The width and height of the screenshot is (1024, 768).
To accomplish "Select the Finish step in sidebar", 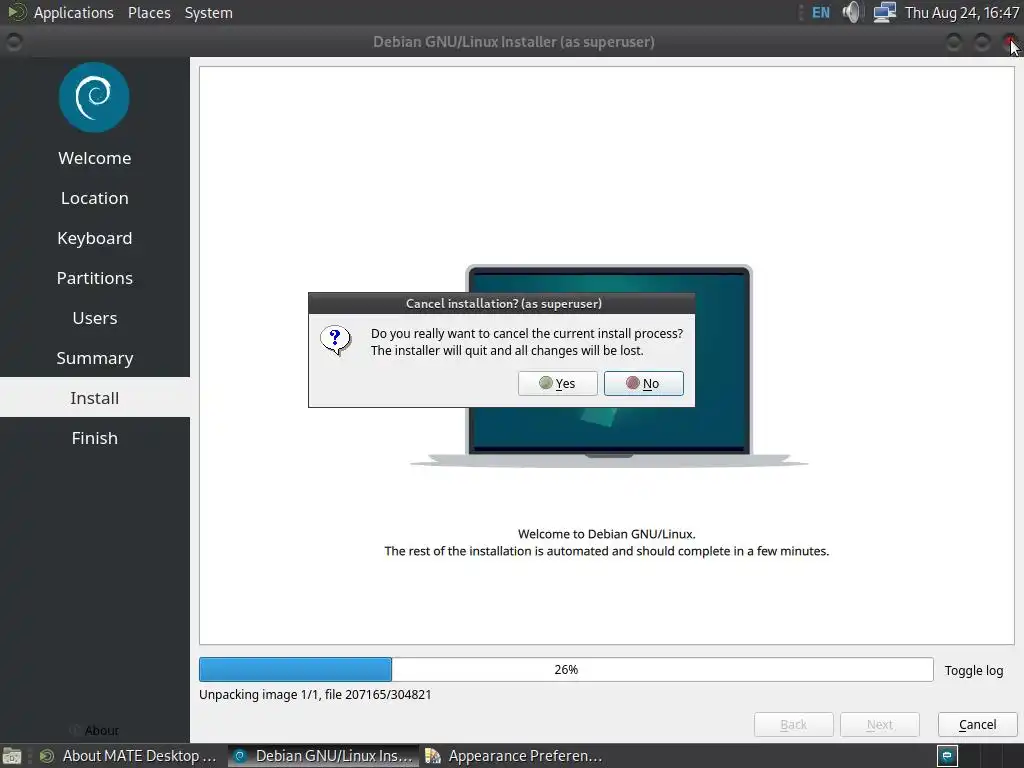I will pos(95,438).
